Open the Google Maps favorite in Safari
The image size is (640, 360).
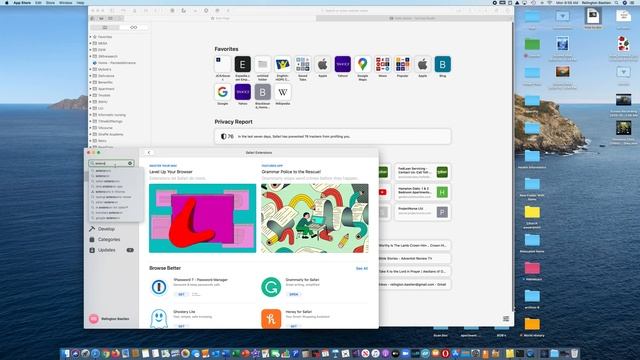coord(362,64)
